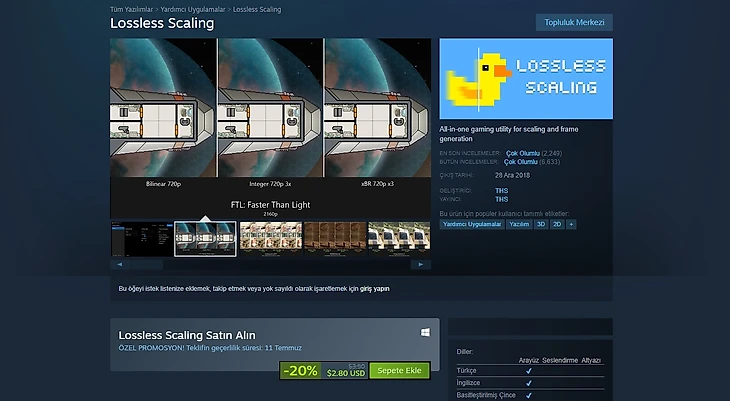The height and width of the screenshot is (401, 730).
Task: Open Topluluk Merkezi community hub
Action: [574, 22]
